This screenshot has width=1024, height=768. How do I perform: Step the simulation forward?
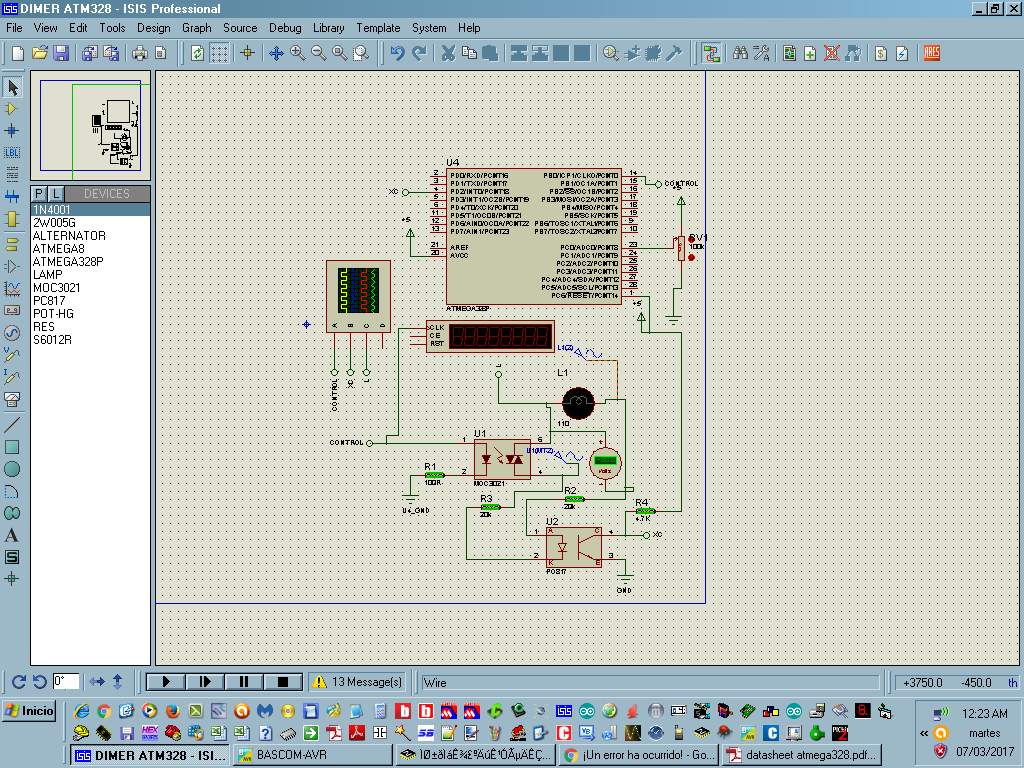pyautogui.click(x=205, y=682)
